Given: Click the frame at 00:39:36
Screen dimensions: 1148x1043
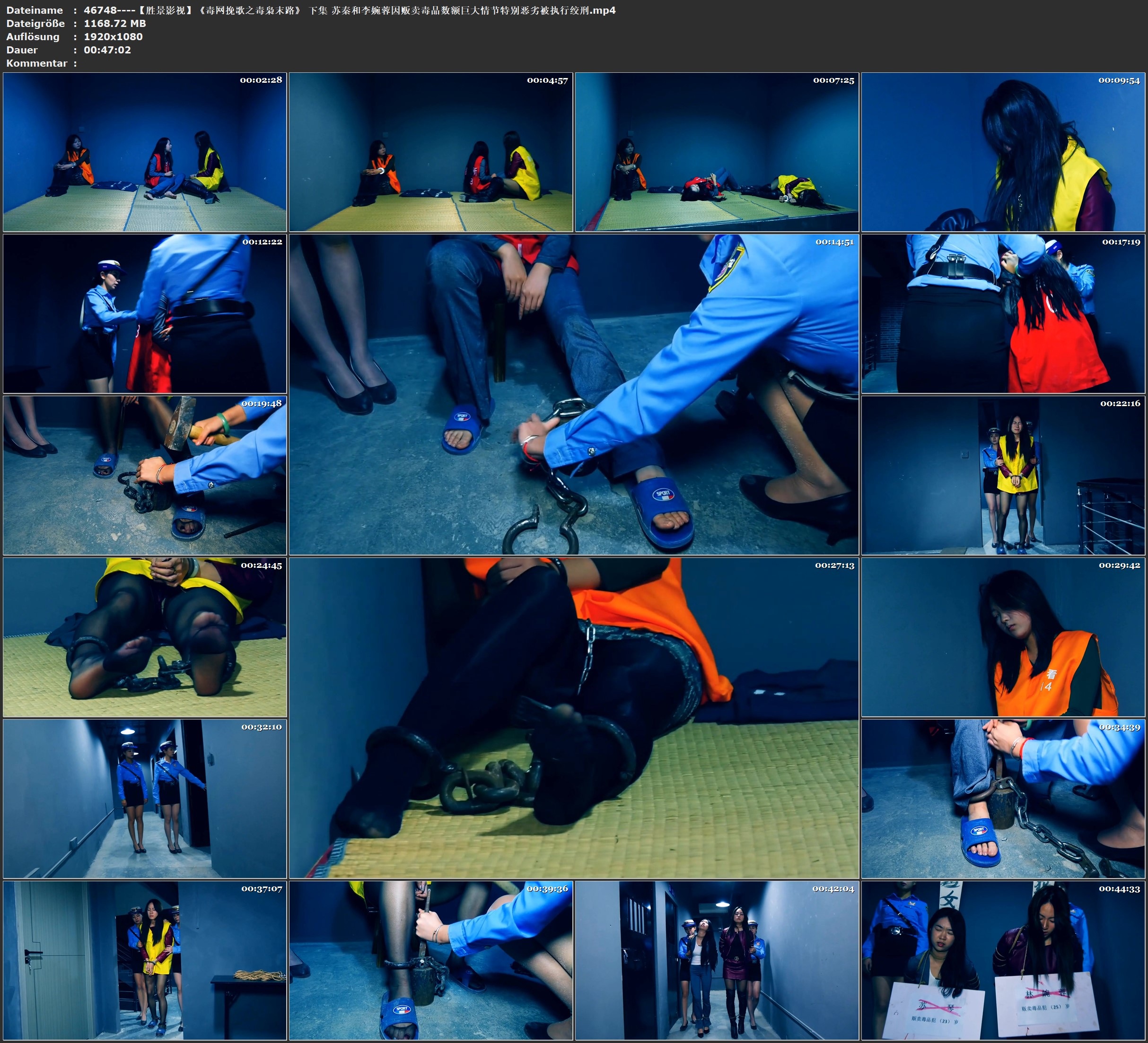Looking at the screenshot, I should click(x=430, y=960).
